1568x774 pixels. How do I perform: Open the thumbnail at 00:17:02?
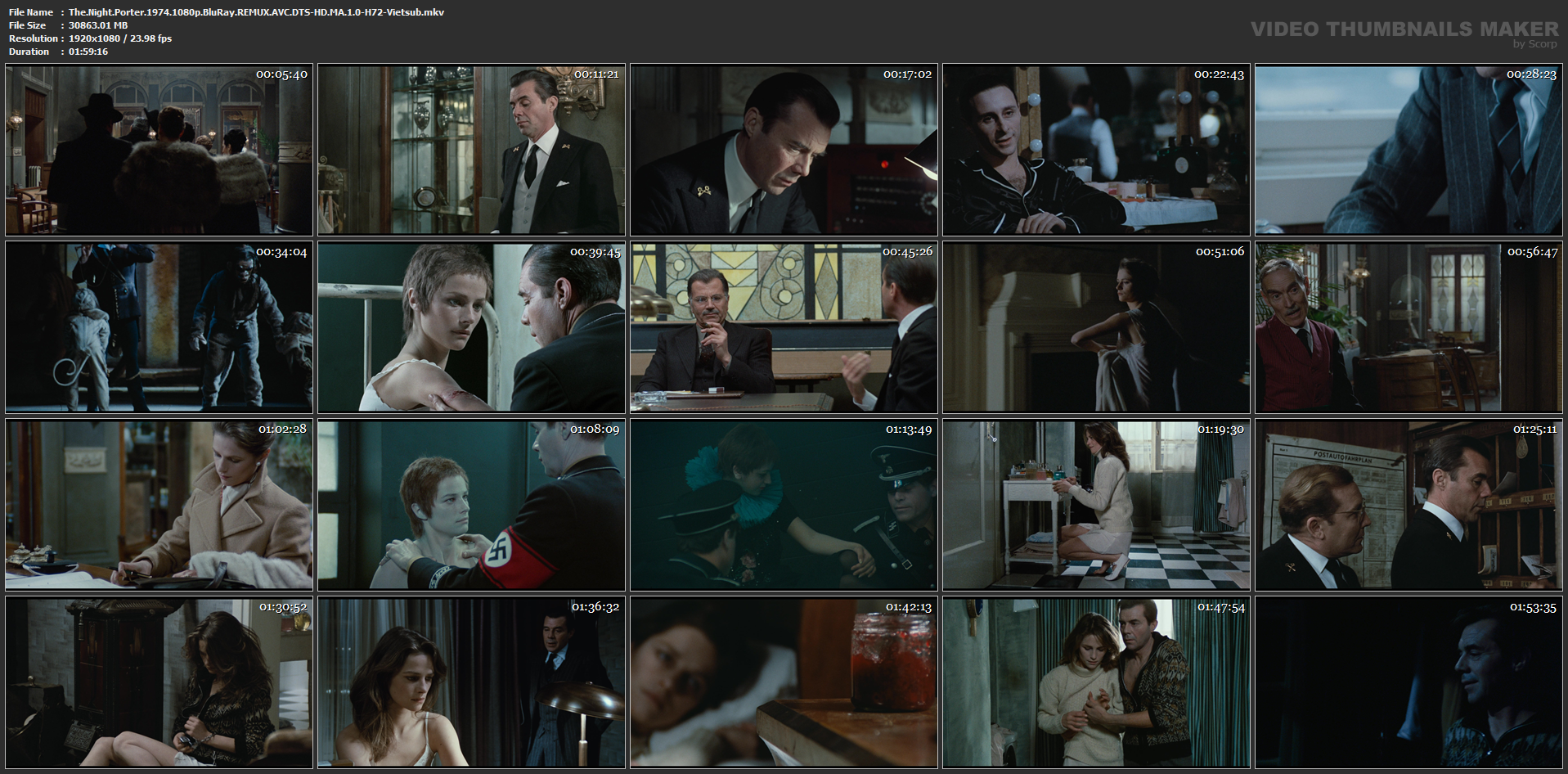tap(784, 151)
